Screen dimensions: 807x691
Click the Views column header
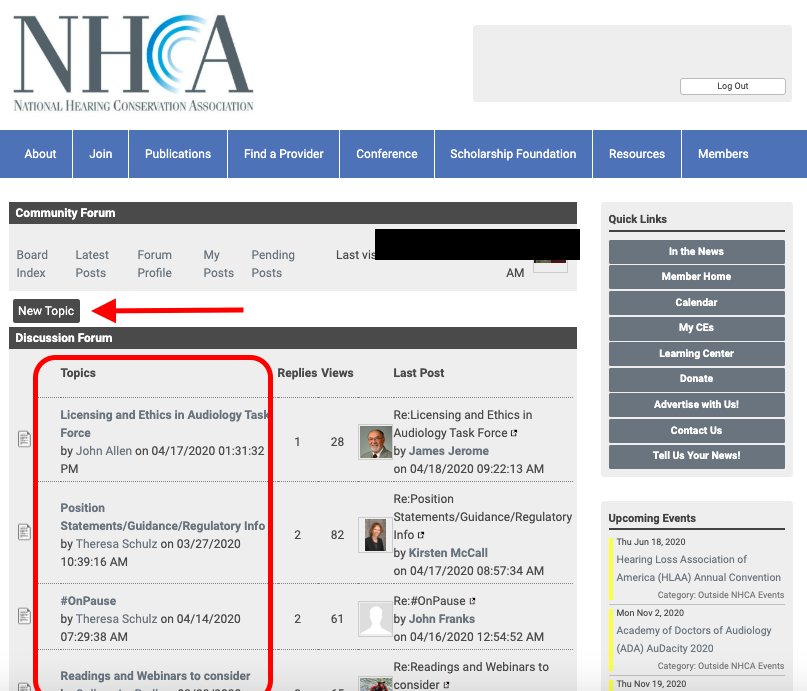(x=337, y=373)
